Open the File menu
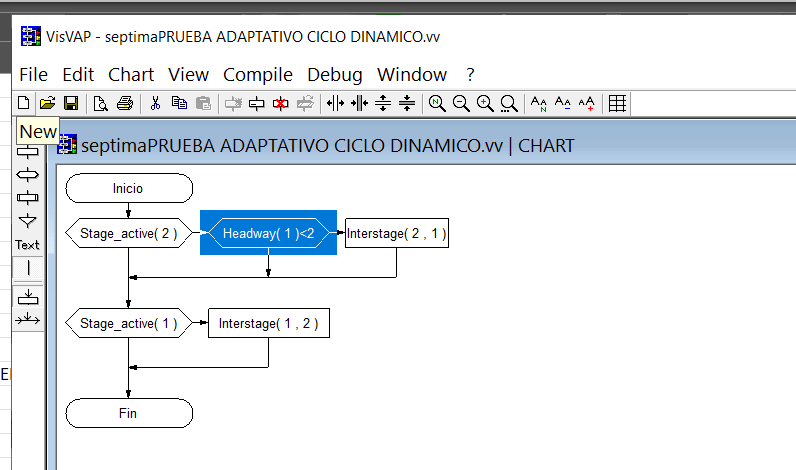This screenshot has height=470, width=796. click(33, 75)
